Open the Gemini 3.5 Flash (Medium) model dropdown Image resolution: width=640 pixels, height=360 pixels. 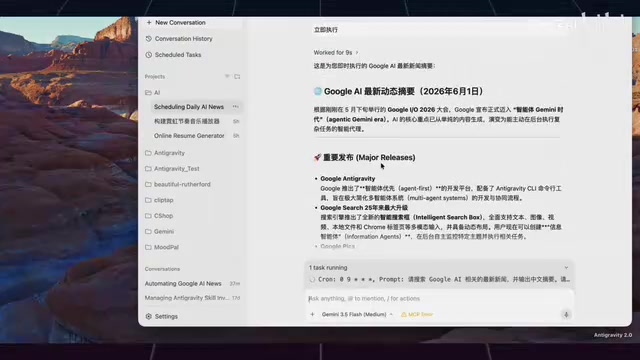tap(357, 314)
